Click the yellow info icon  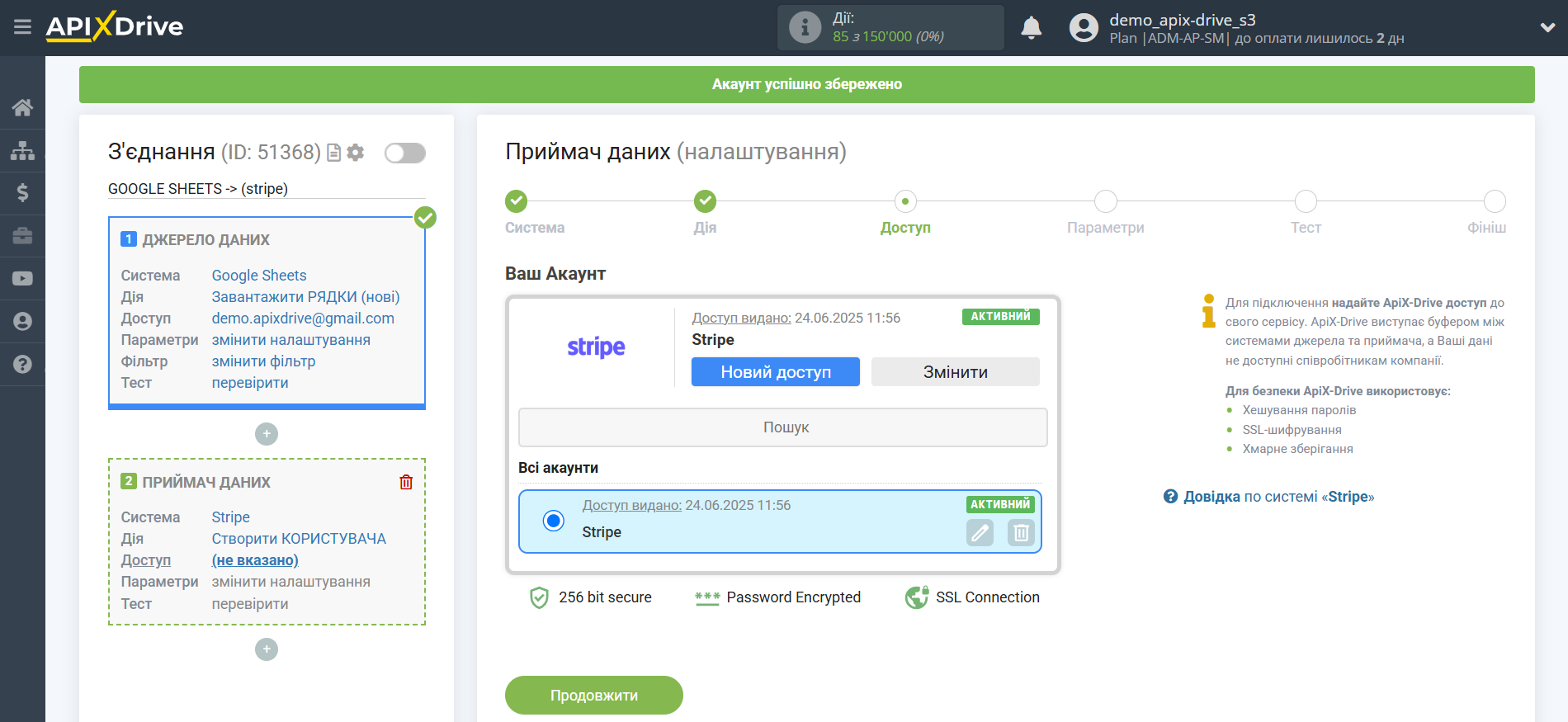pyautogui.click(x=1209, y=310)
